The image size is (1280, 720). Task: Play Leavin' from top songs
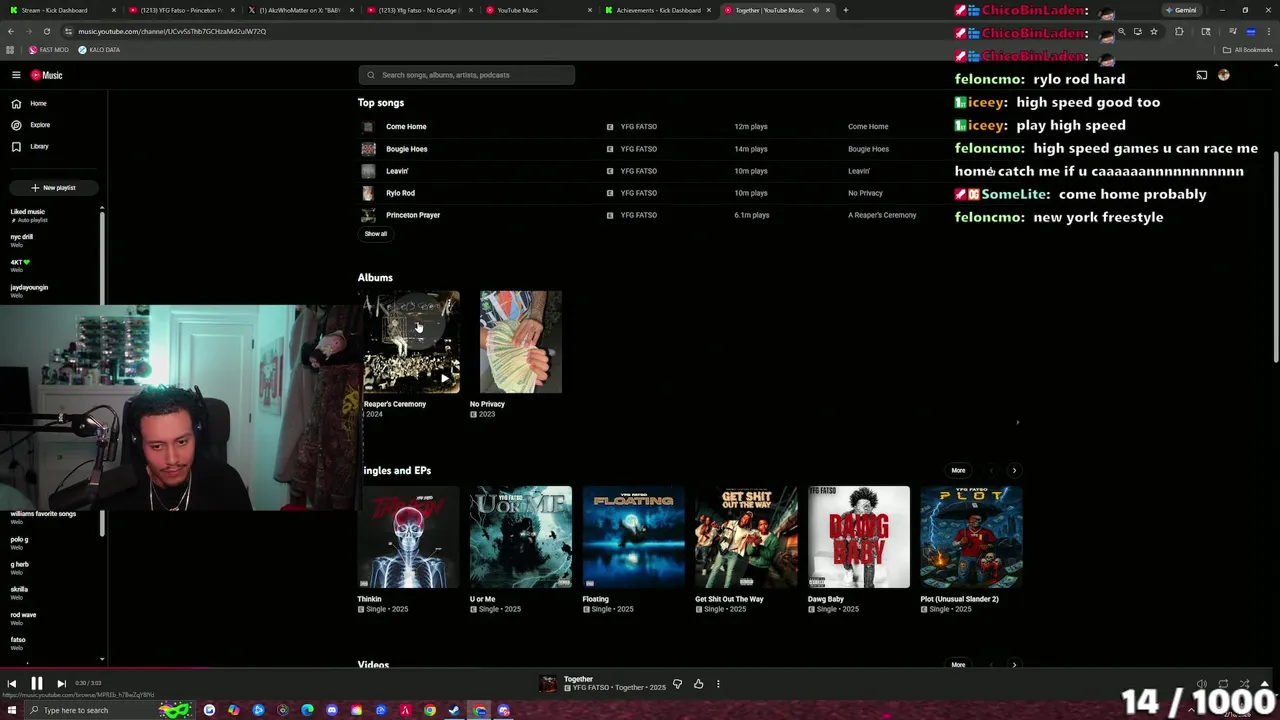tap(397, 171)
